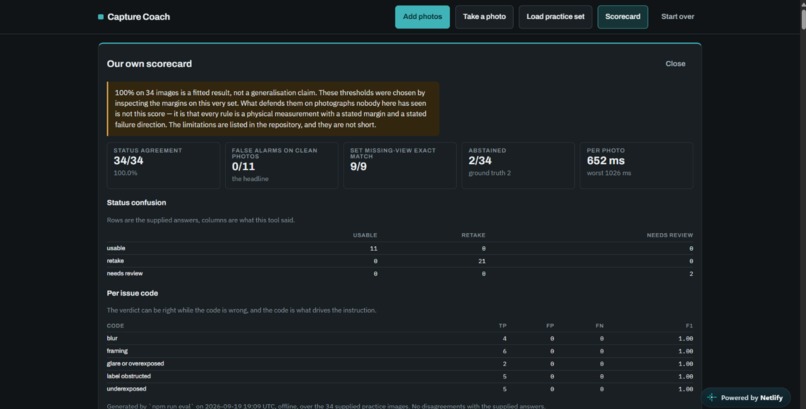Image resolution: width=806 pixels, height=409 pixels.
Task: Click the needs review row label
Action: 125,273
